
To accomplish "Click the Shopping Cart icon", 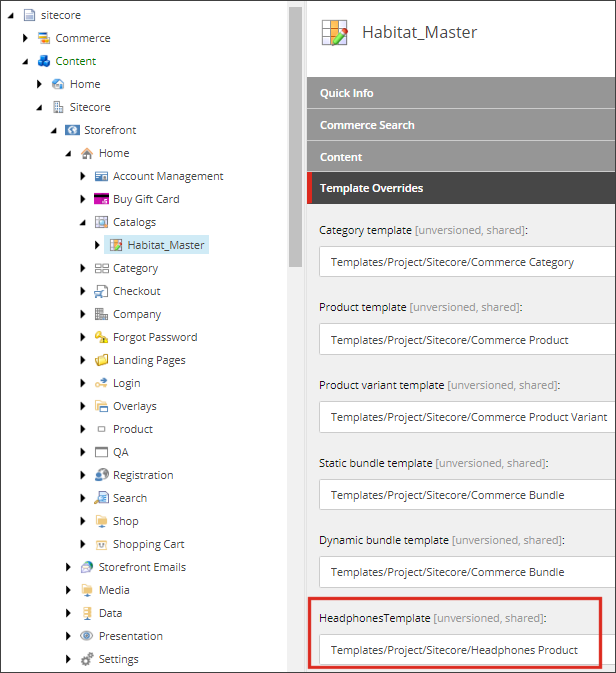I will [101, 544].
